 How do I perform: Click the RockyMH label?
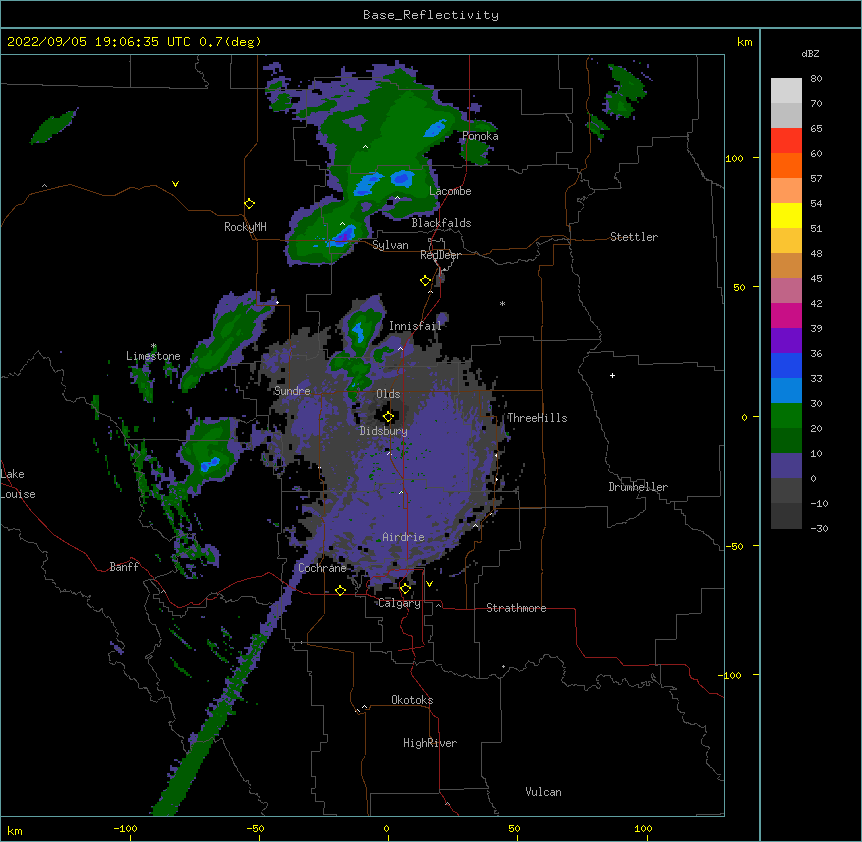pos(245,226)
